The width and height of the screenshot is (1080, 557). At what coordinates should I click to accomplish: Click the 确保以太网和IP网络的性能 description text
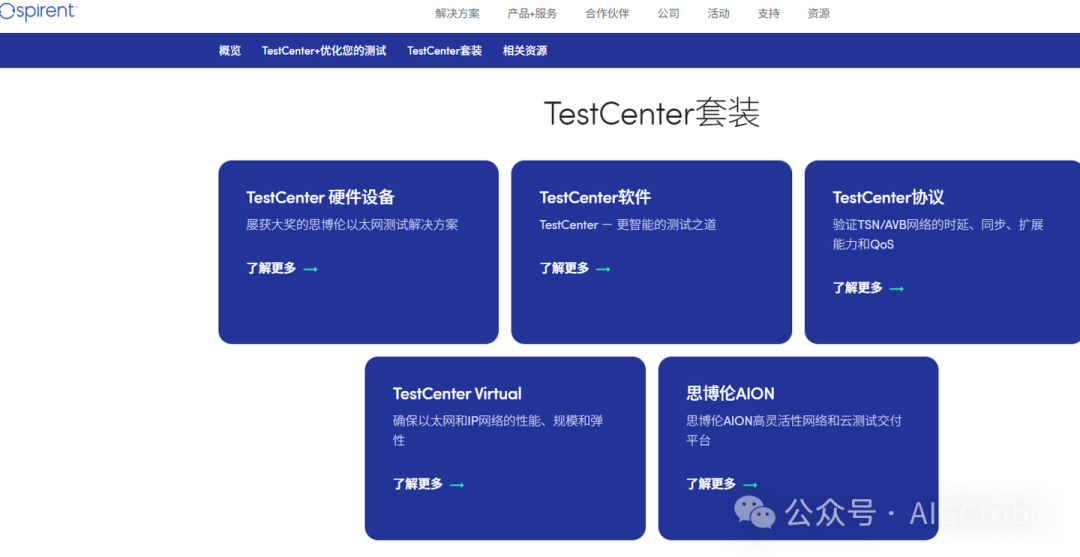(498, 430)
